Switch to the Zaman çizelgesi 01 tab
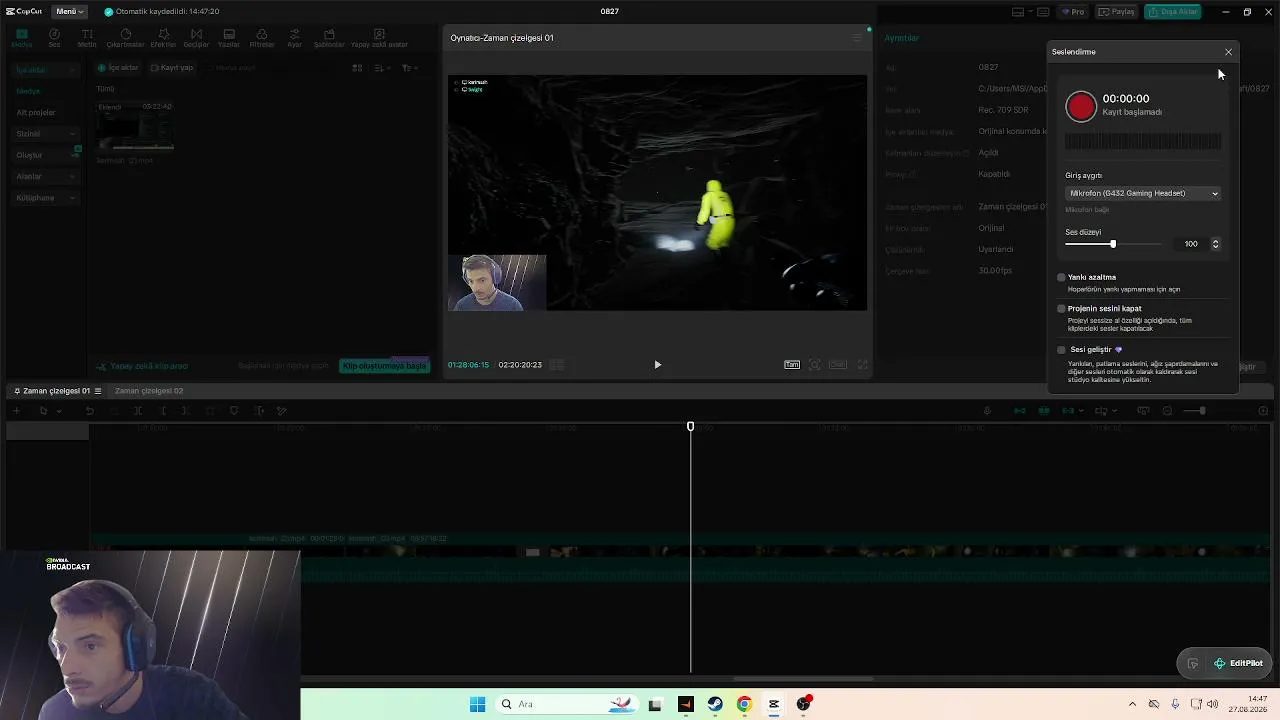Image resolution: width=1280 pixels, height=720 pixels. point(56,391)
